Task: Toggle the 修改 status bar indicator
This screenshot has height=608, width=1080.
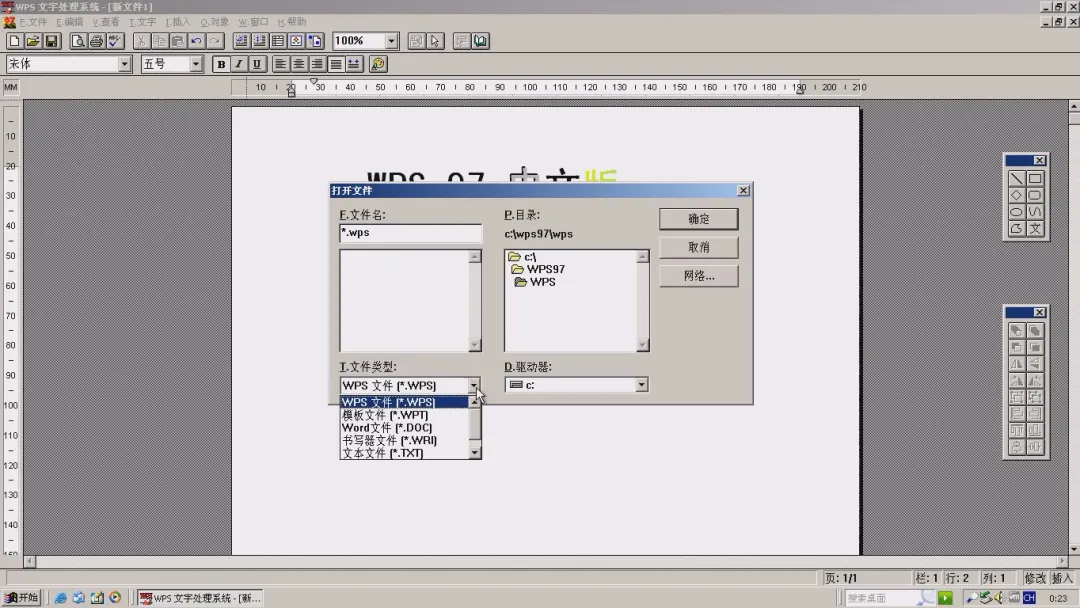Action: click(1035, 578)
